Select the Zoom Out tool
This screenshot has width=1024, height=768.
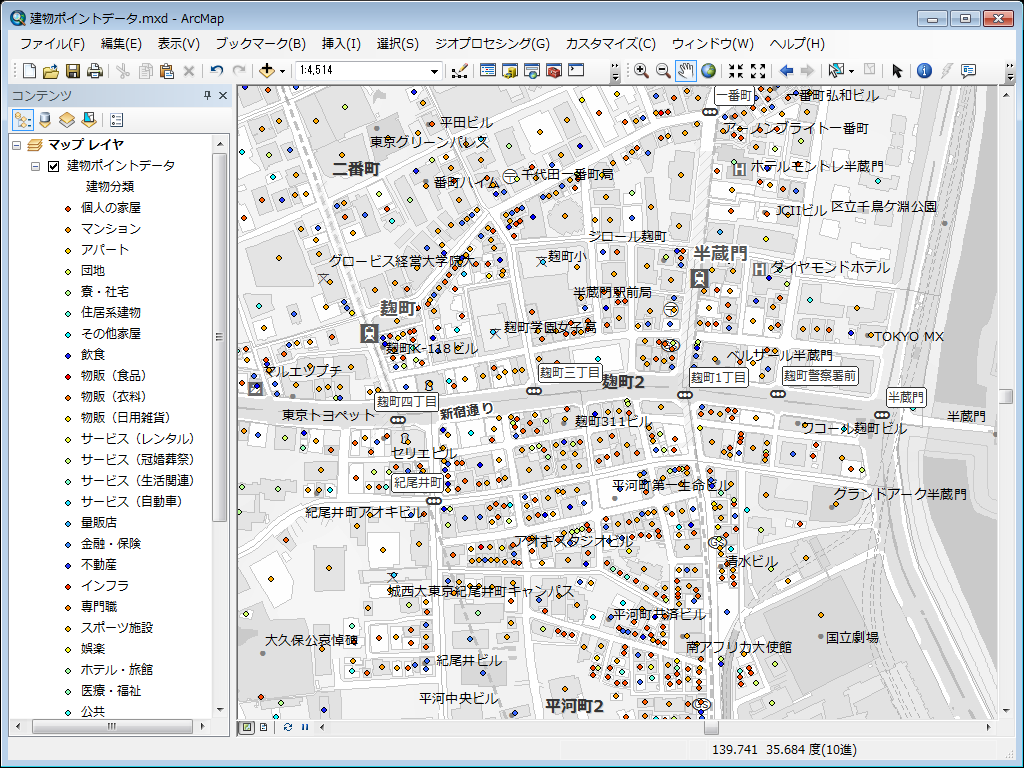pyautogui.click(x=663, y=71)
